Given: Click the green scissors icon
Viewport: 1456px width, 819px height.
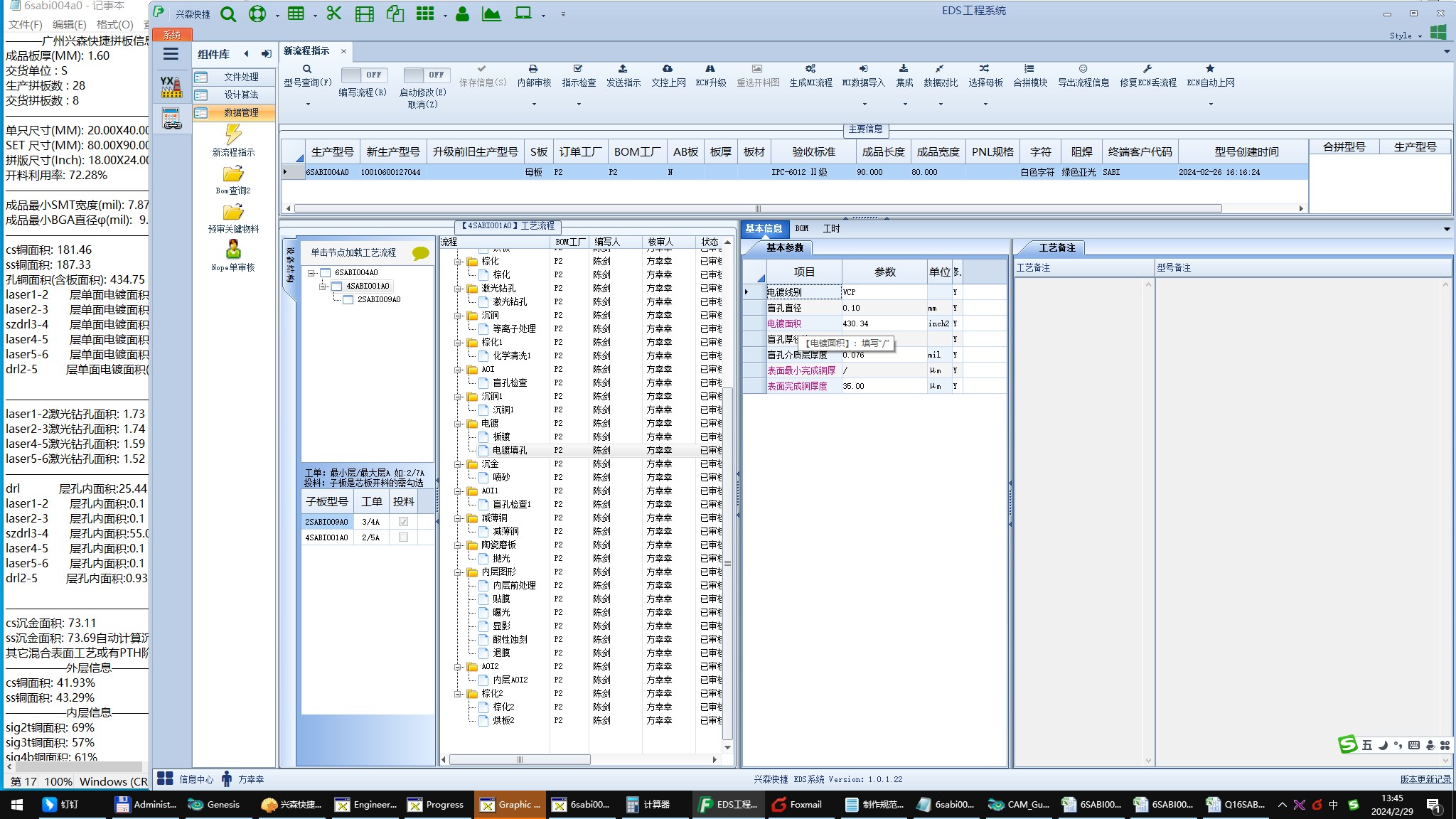Looking at the screenshot, I should coord(333,14).
